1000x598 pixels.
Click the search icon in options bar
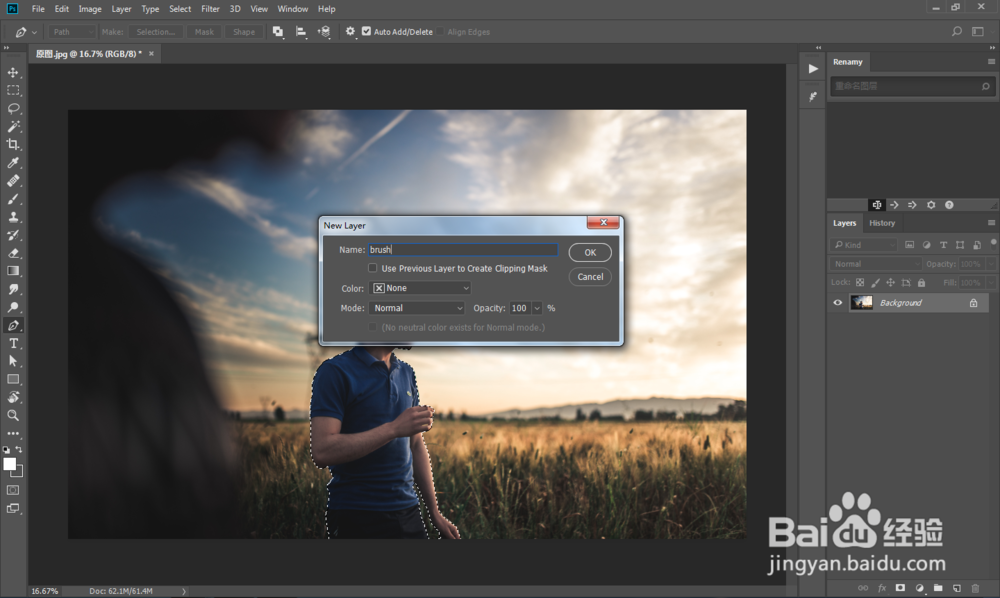[957, 31]
